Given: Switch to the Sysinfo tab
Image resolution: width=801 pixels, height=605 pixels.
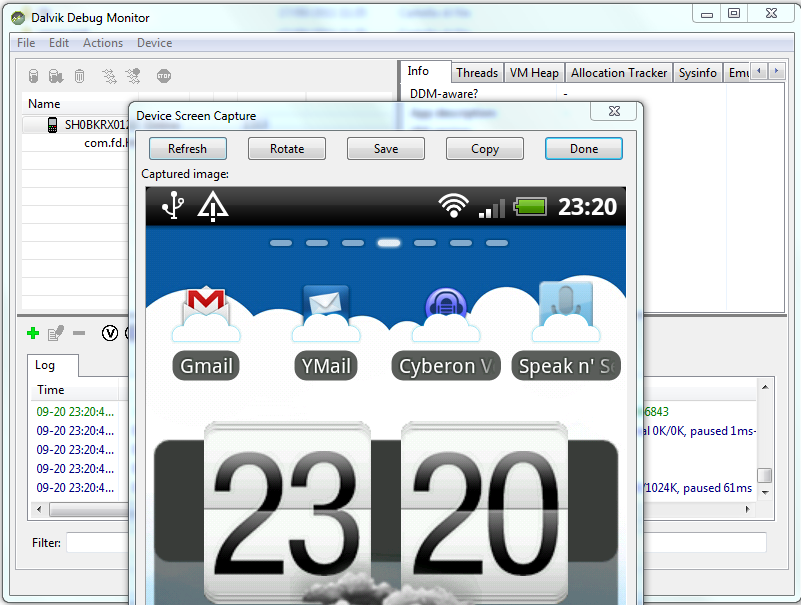Looking at the screenshot, I should pos(698,73).
